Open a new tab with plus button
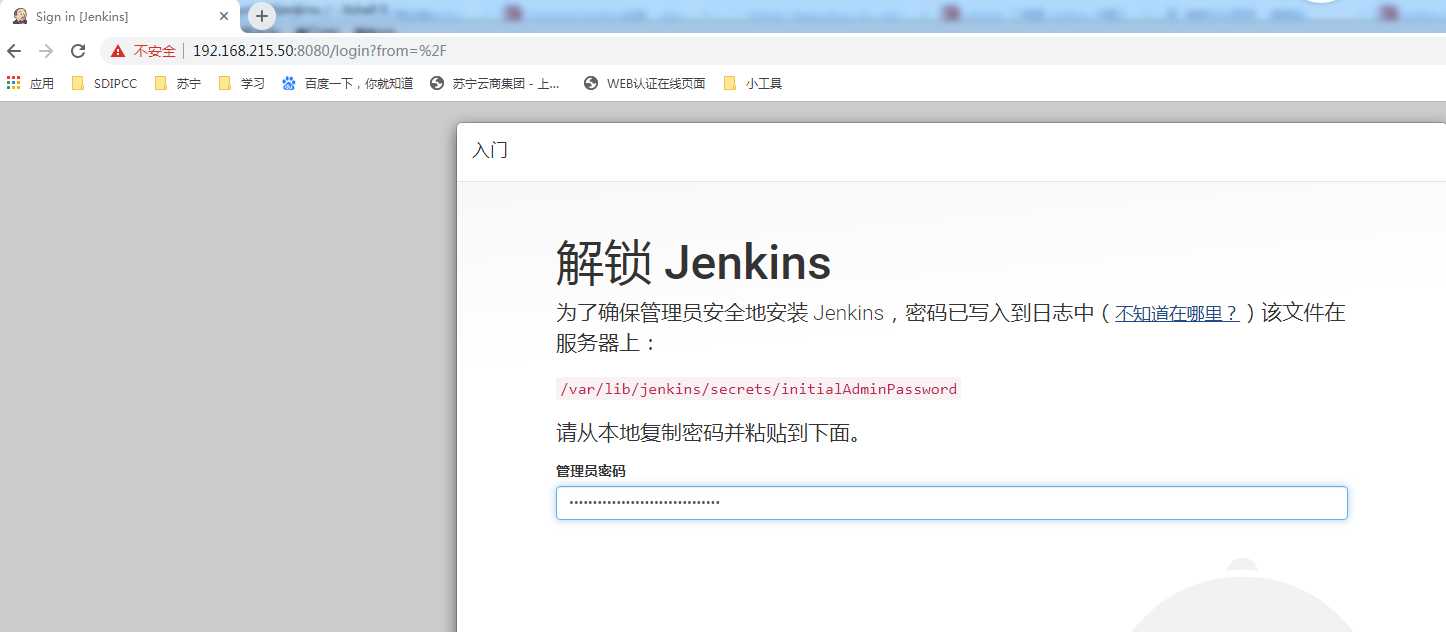The height and width of the screenshot is (632, 1446). tap(261, 16)
